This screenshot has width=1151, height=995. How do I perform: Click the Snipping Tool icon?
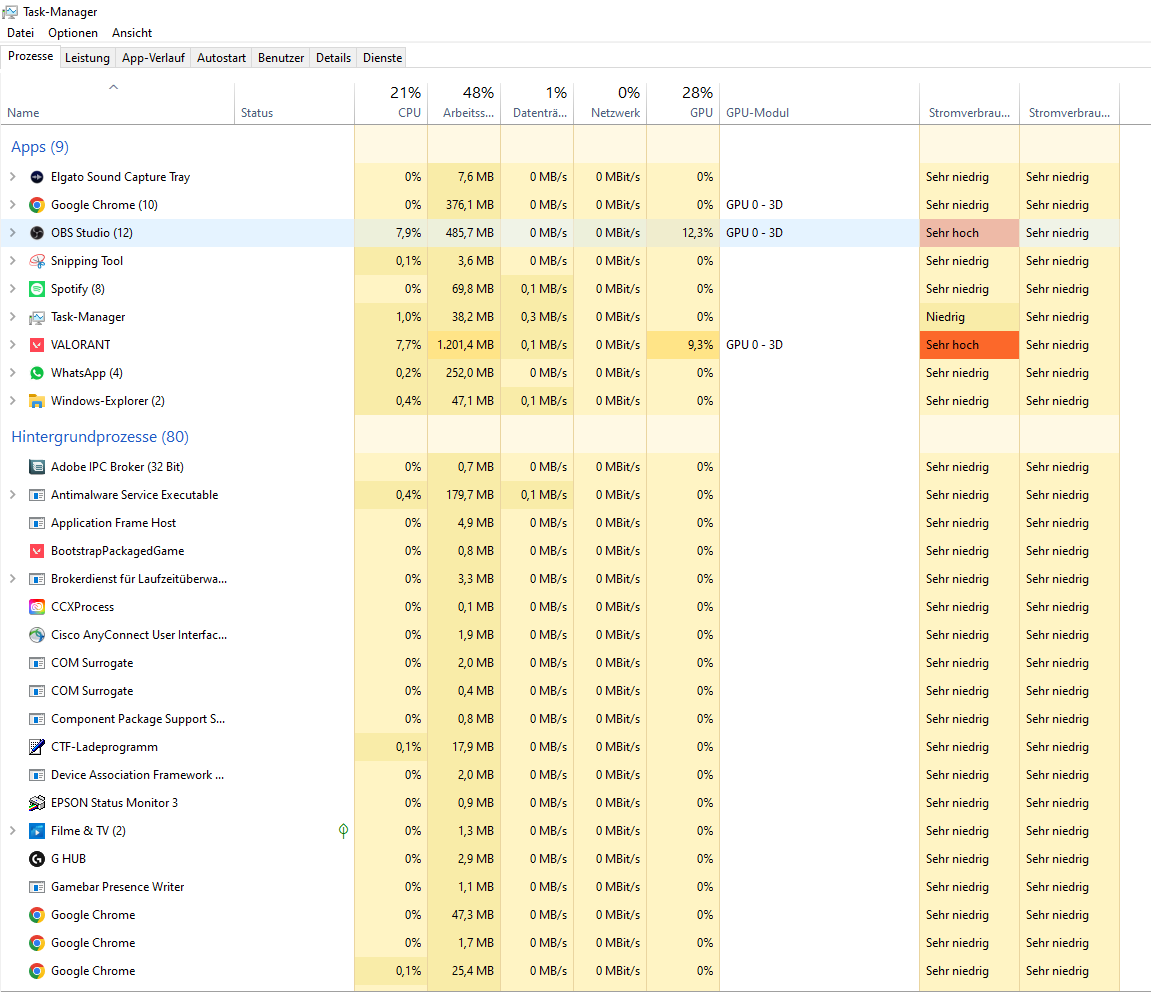click(x=37, y=261)
